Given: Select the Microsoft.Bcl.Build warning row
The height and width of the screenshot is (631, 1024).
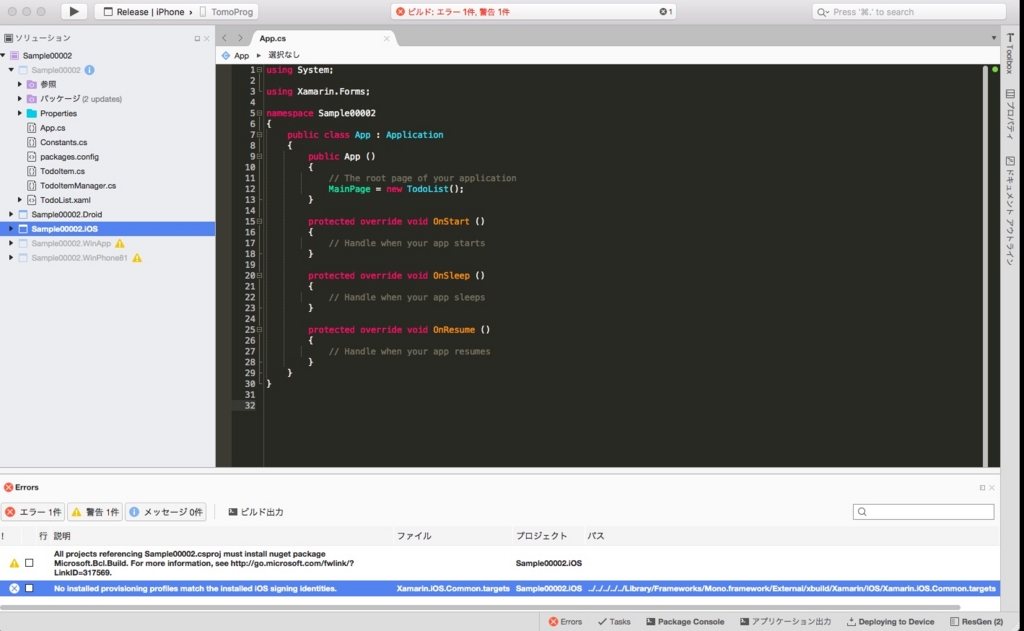Looking at the screenshot, I should click(500, 563).
